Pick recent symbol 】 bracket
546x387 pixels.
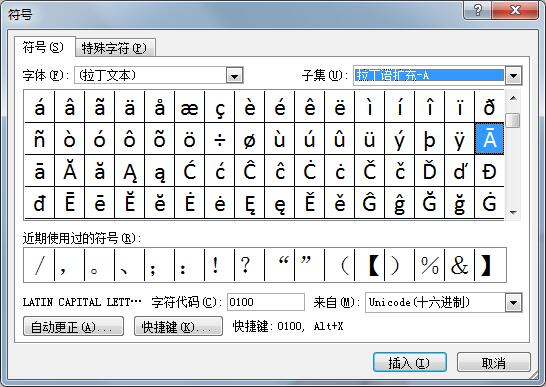pos(490,265)
